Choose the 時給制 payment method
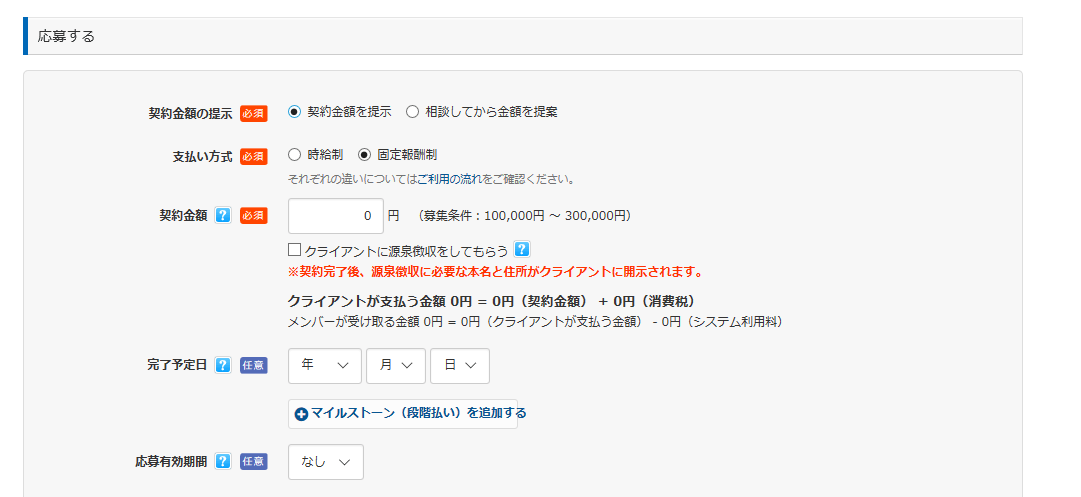1081x497 pixels. (294, 154)
